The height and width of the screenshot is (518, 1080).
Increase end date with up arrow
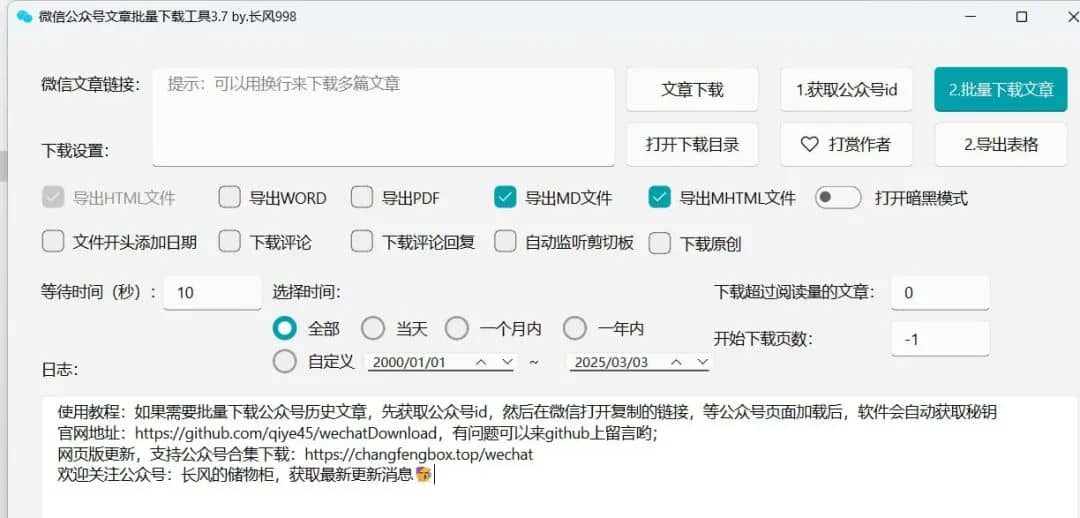click(x=677, y=362)
